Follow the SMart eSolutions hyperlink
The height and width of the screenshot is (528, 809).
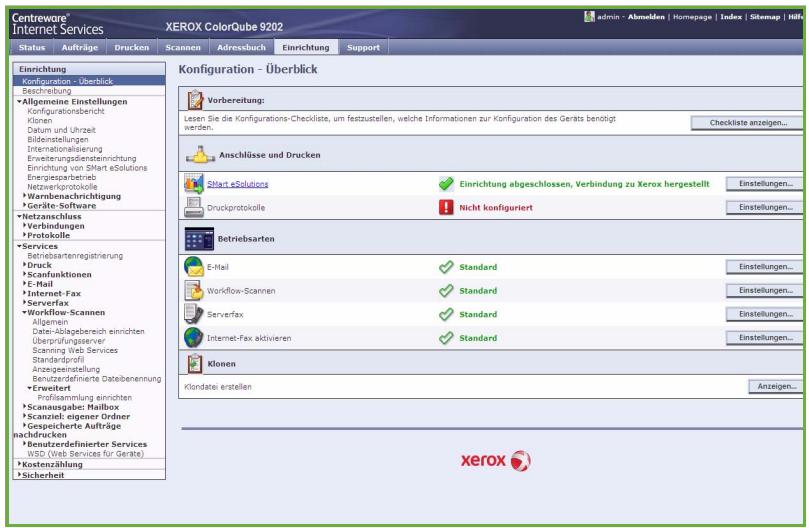237,184
